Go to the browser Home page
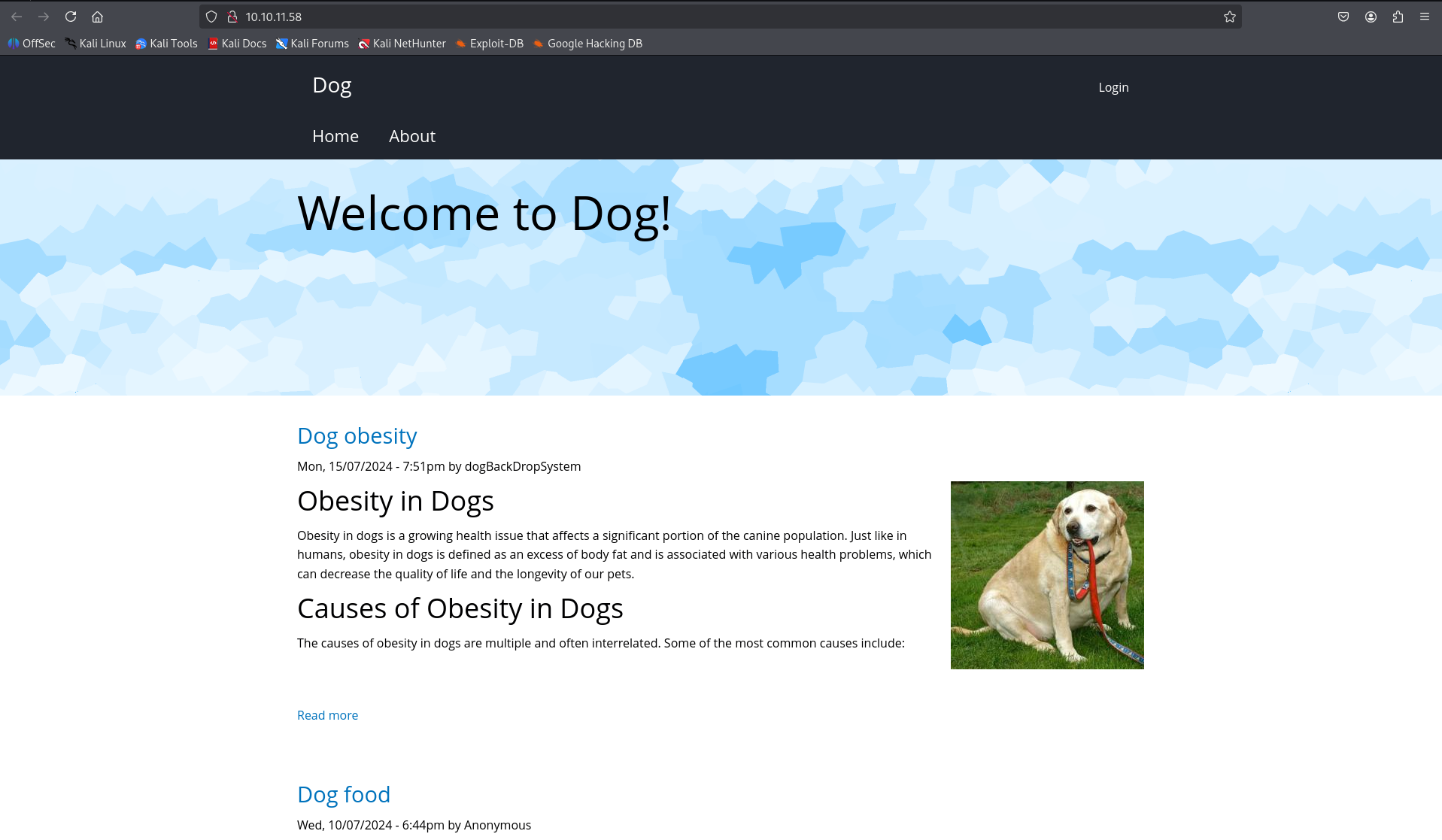 click(97, 17)
